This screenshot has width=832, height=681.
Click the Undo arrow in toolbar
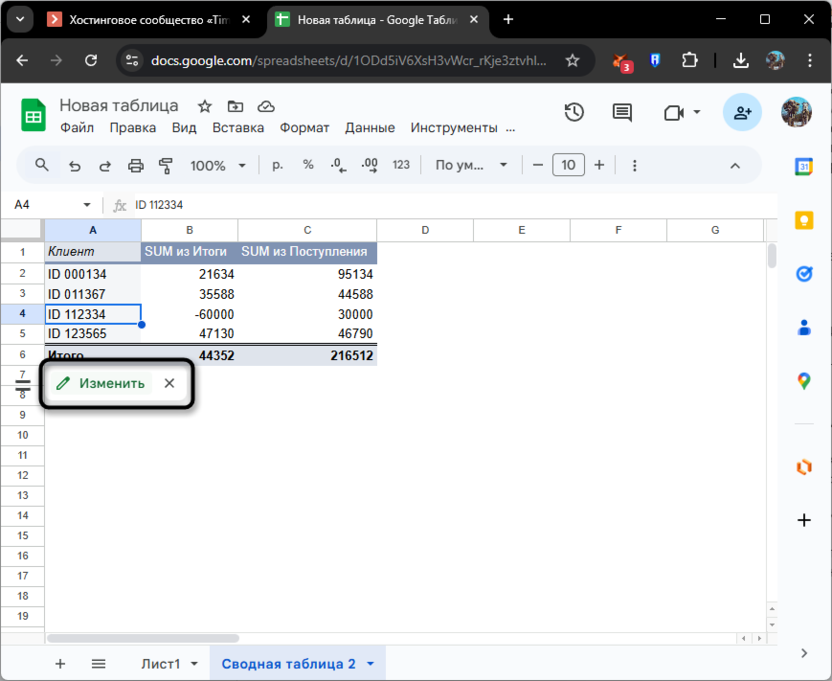[x=74, y=165]
